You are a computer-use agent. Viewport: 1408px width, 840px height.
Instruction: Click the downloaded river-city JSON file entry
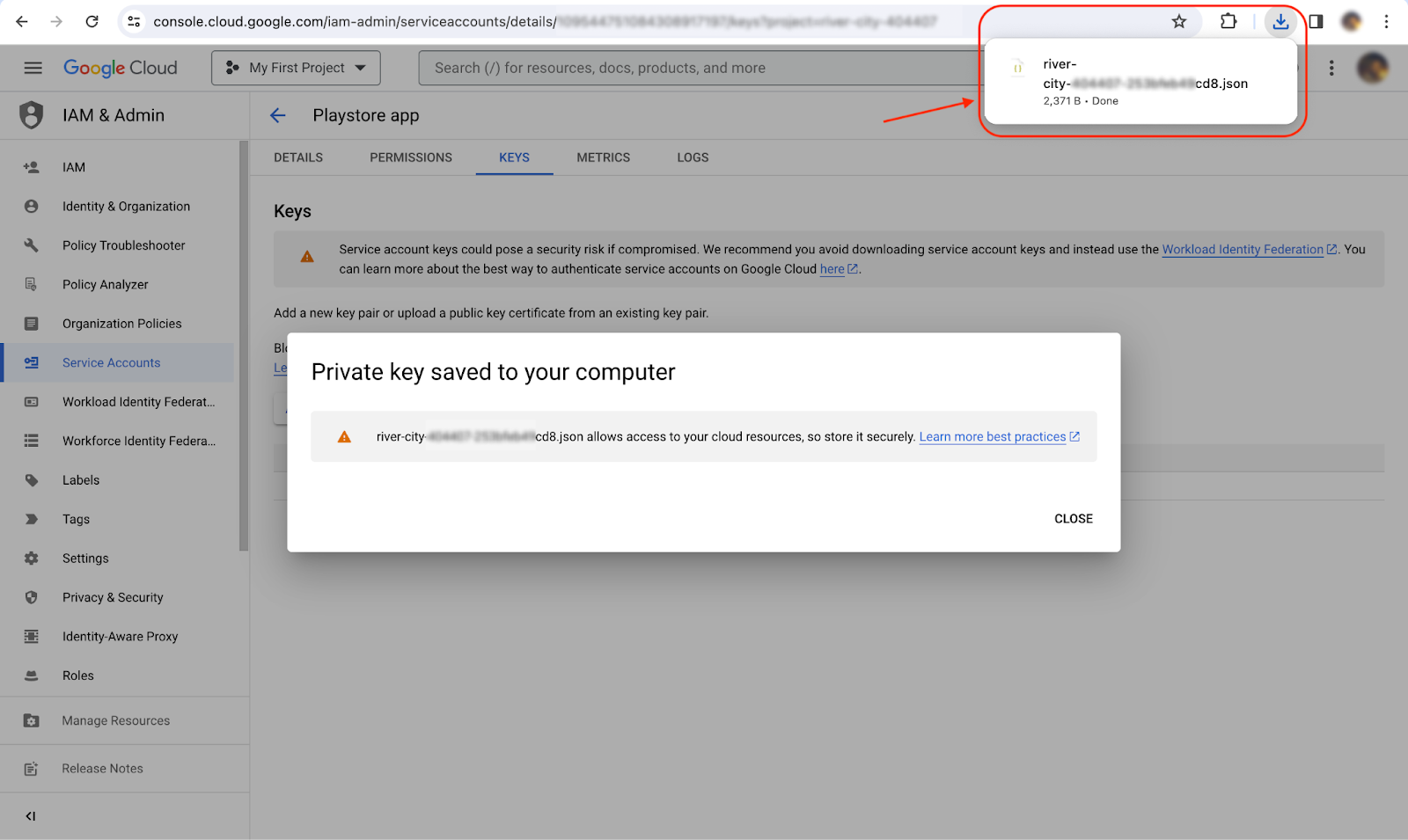(1144, 82)
